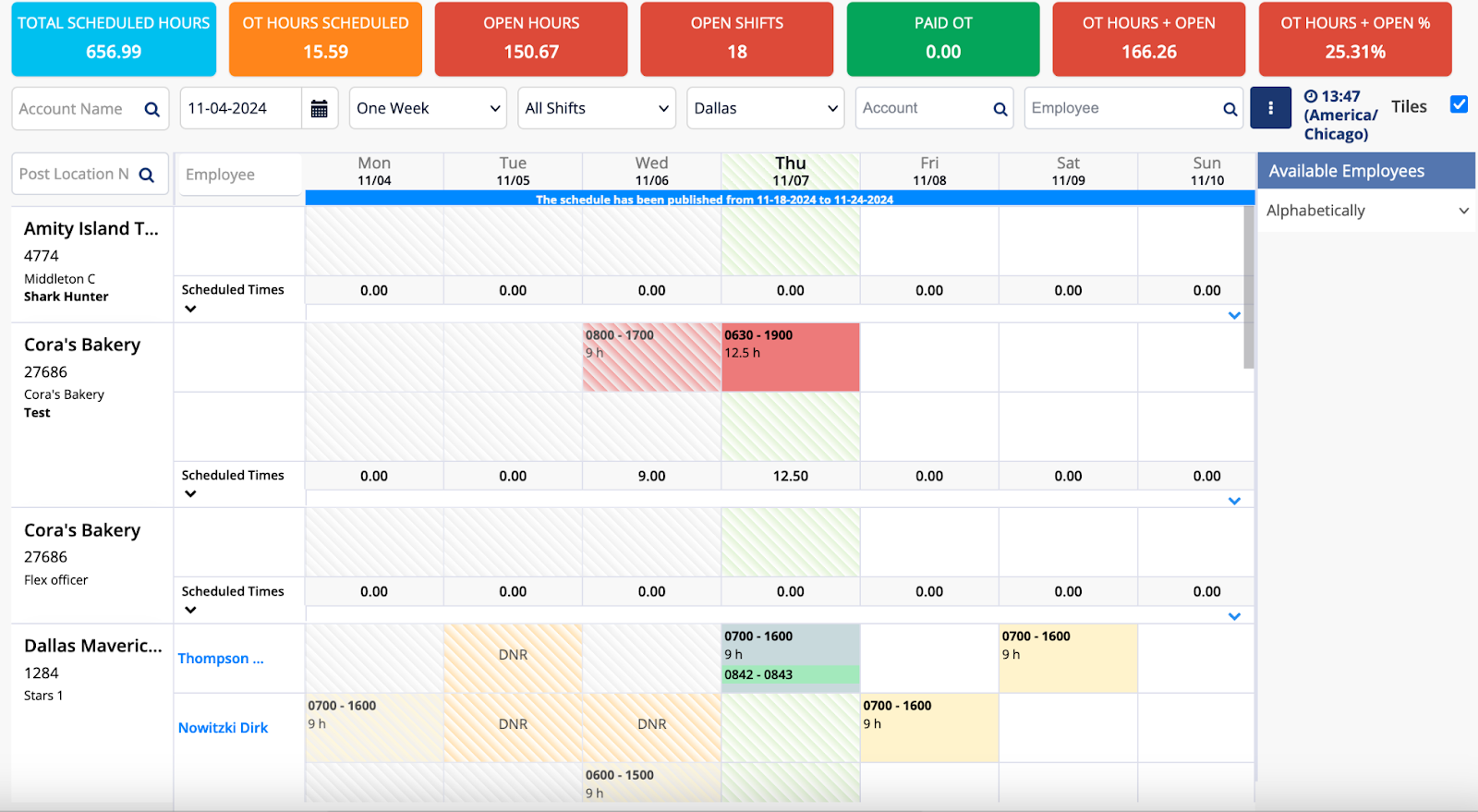Click the Account field search icon

tap(999, 109)
